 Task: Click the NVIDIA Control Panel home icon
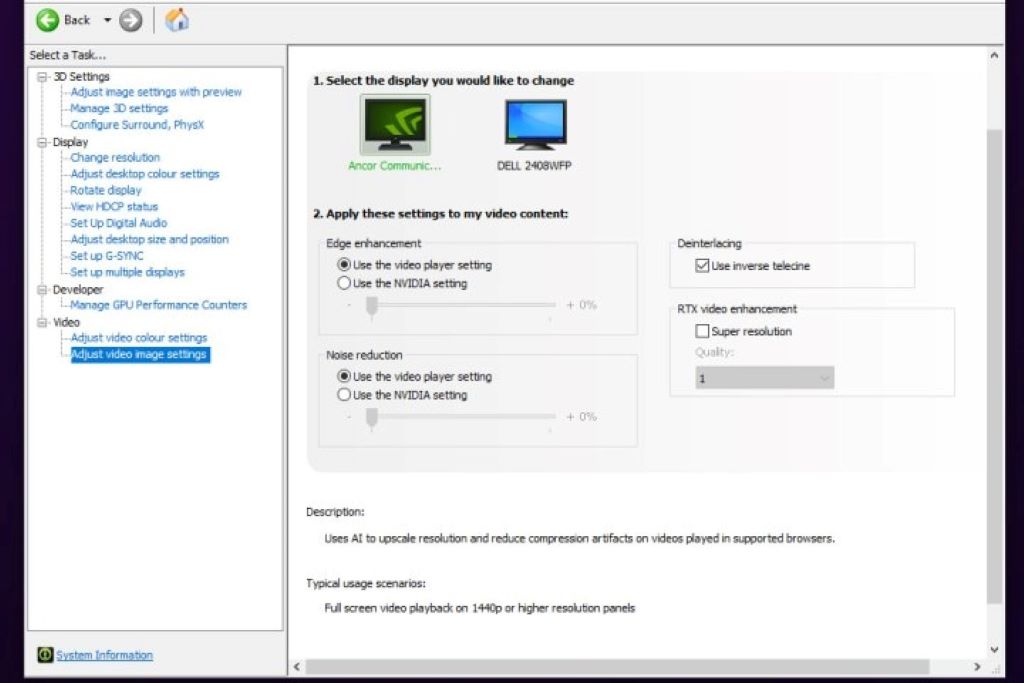177,19
